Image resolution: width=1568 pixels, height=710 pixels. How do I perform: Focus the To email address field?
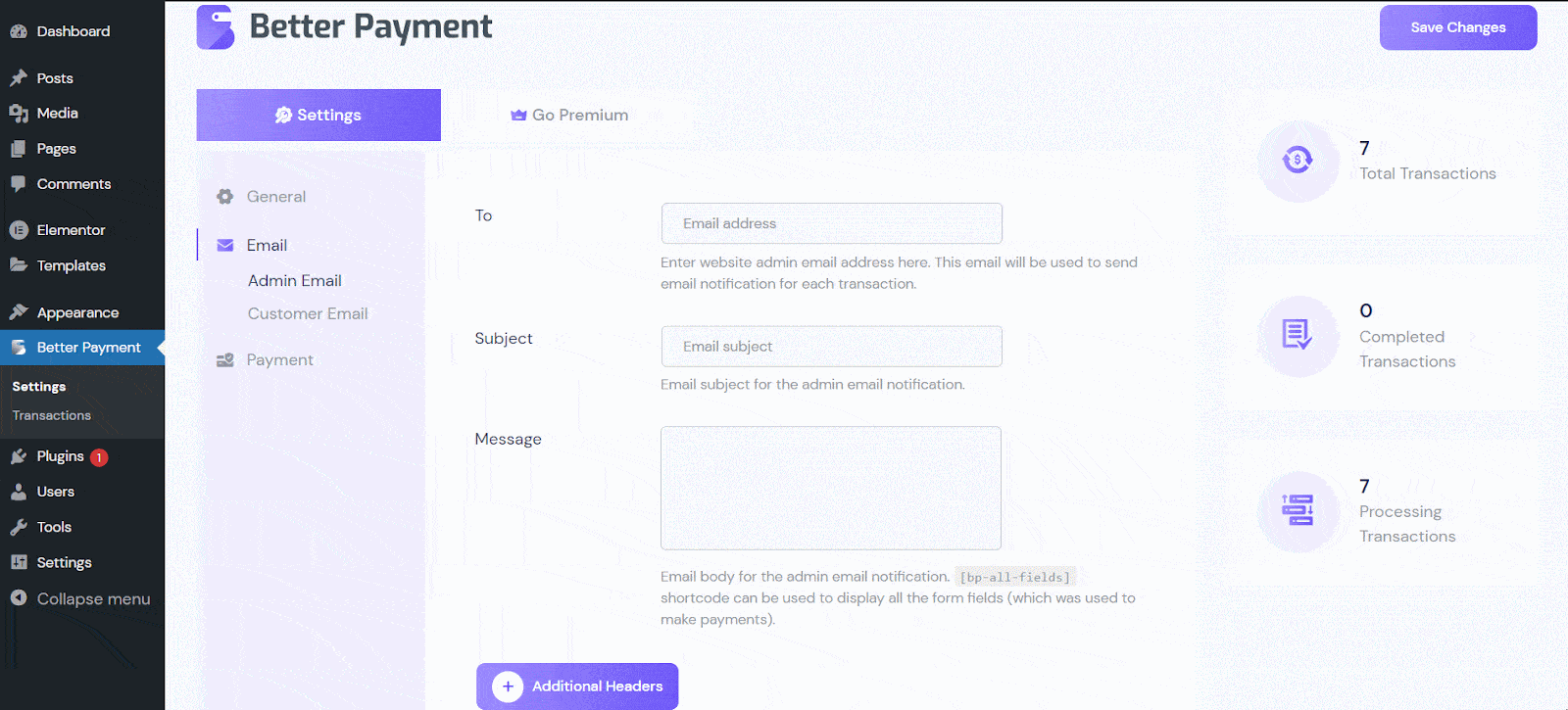tap(832, 223)
